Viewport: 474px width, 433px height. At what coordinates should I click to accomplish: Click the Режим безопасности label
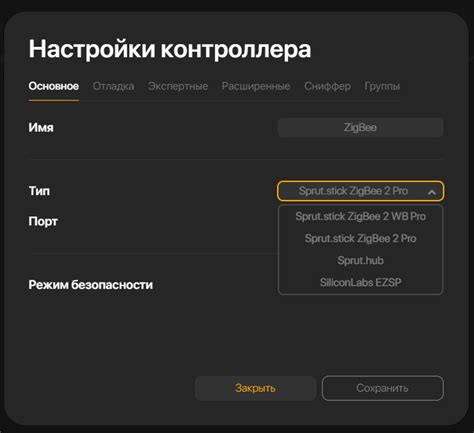point(91,285)
